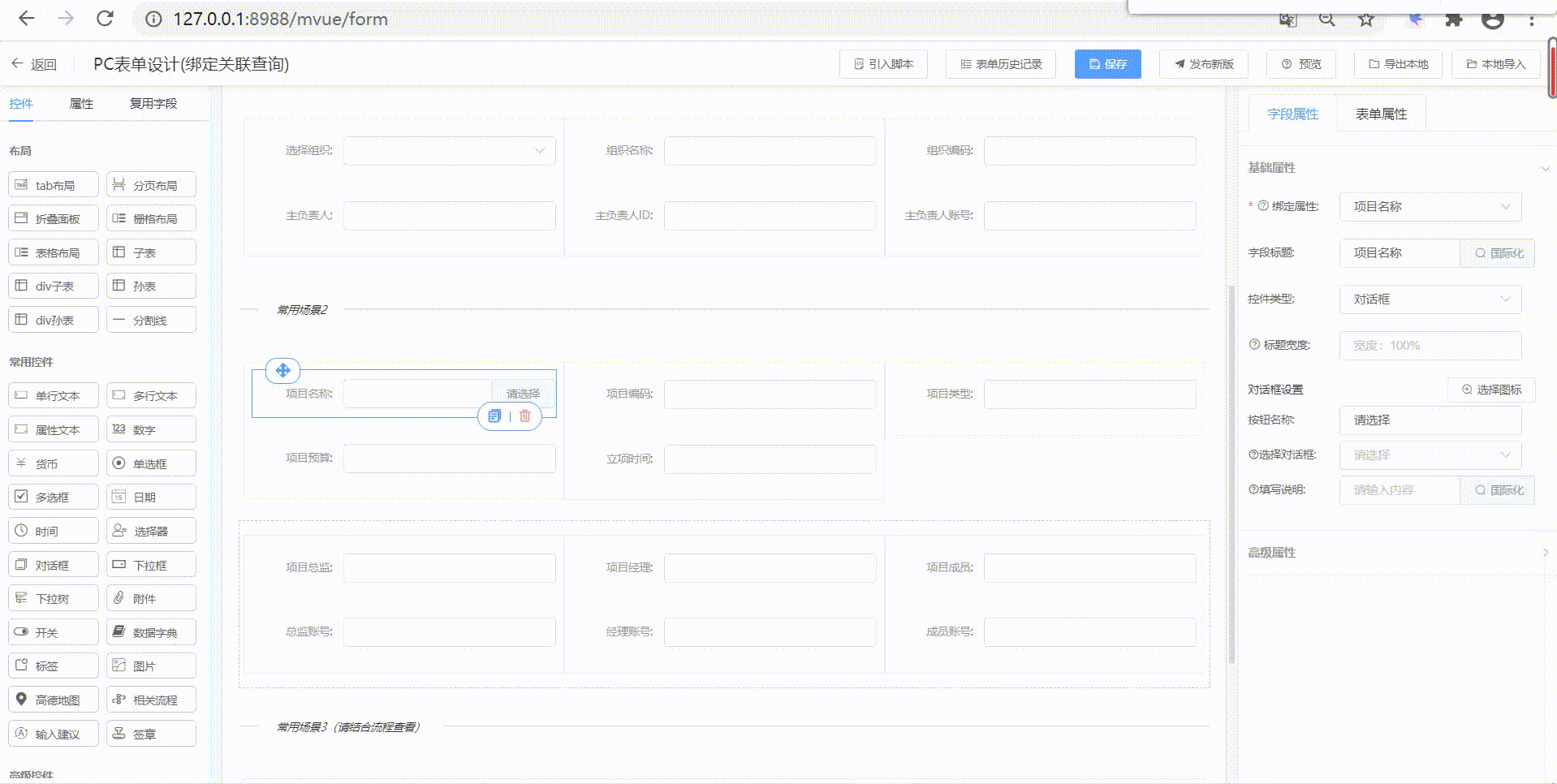The image size is (1557, 784).
Task: Click the 按钮名称 input field
Action: point(1430,420)
